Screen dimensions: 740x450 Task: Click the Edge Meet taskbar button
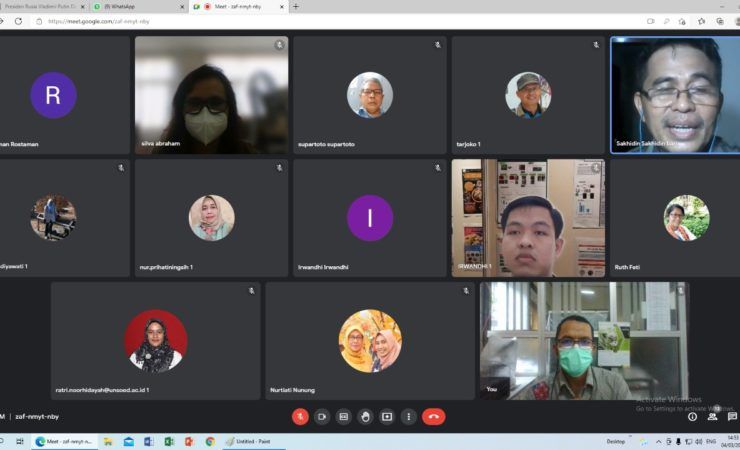pyautogui.click(x=64, y=442)
